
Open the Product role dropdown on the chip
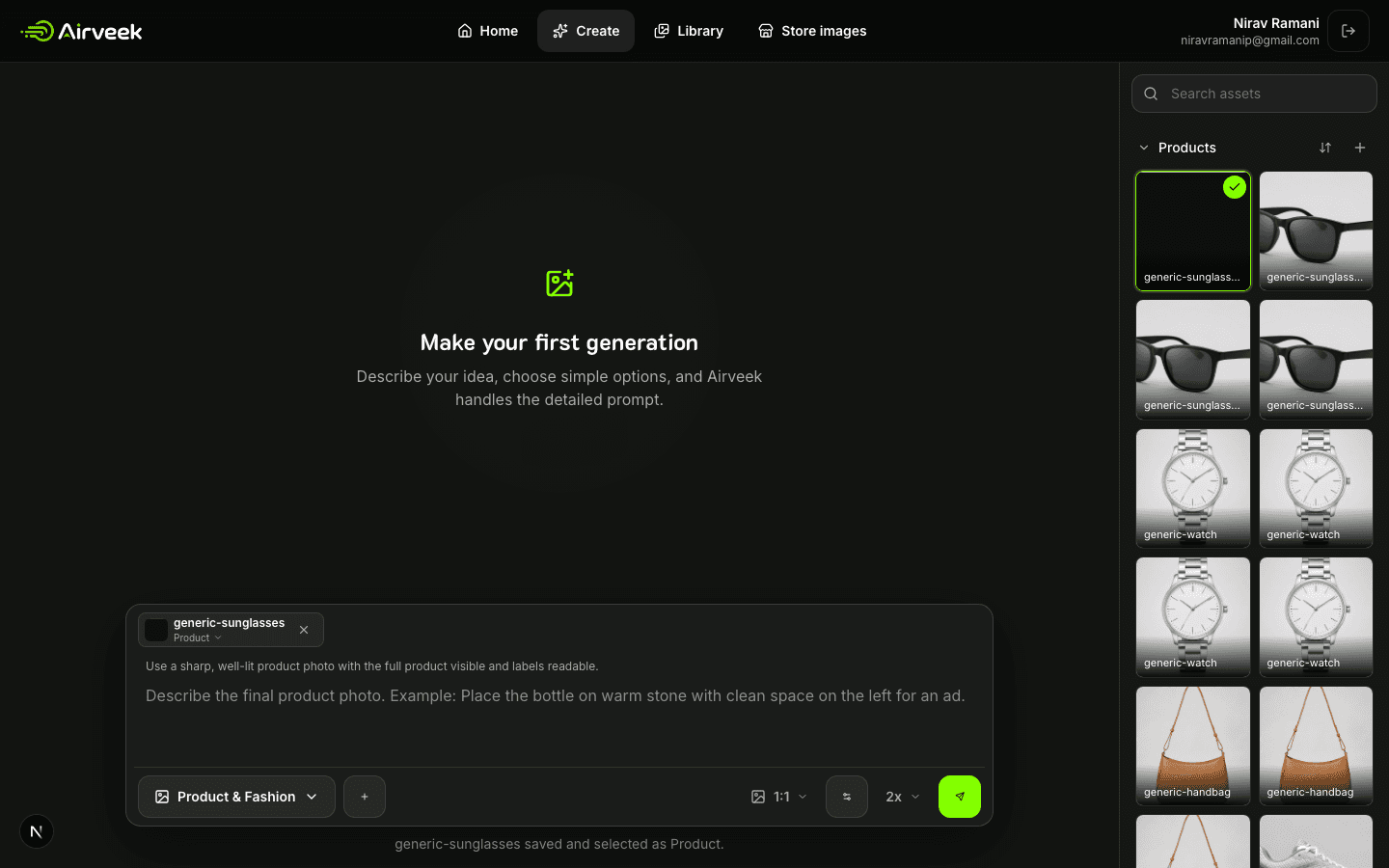click(x=198, y=637)
